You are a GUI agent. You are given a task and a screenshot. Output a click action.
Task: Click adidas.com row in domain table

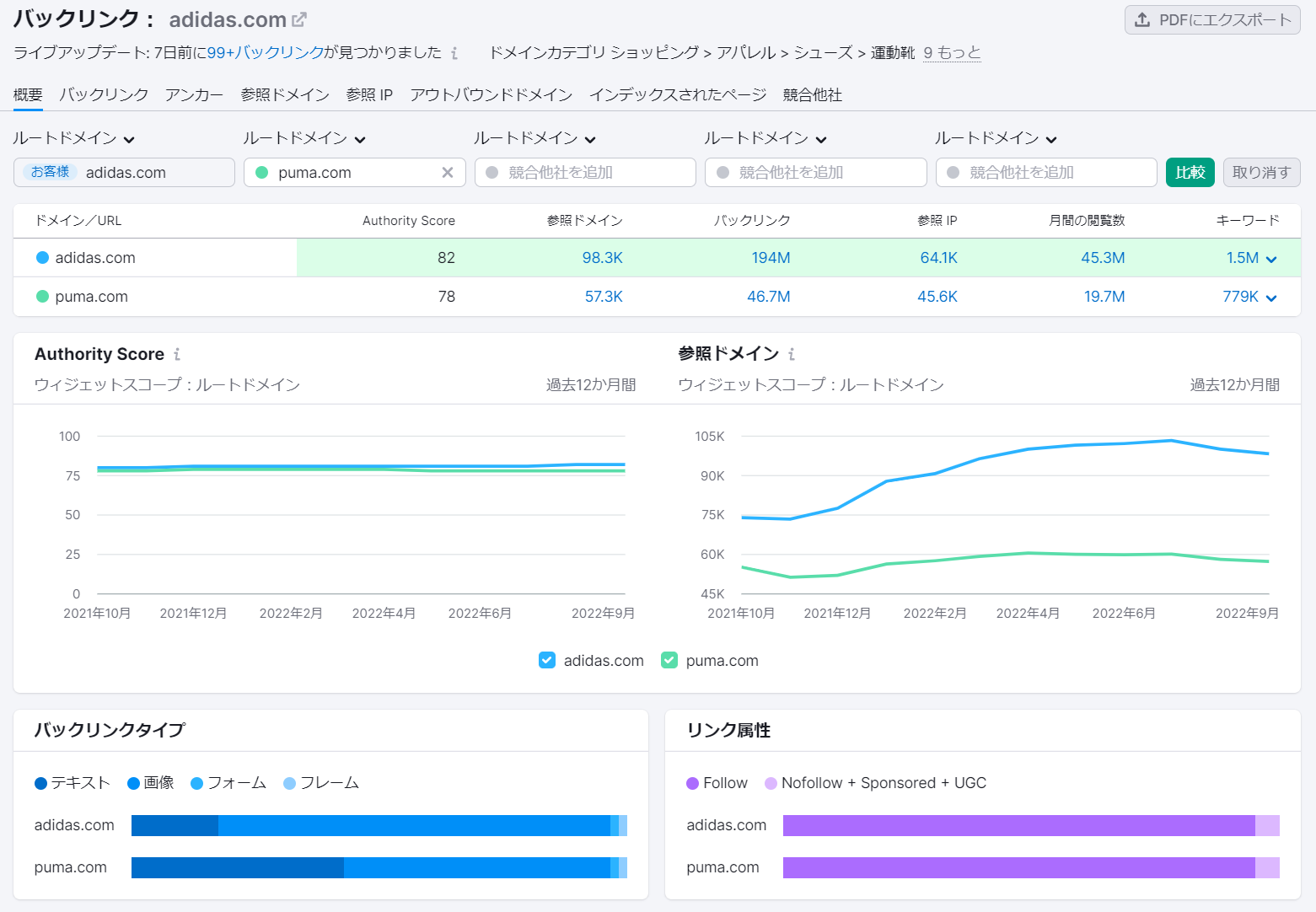pyautogui.click(x=657, y=258)
